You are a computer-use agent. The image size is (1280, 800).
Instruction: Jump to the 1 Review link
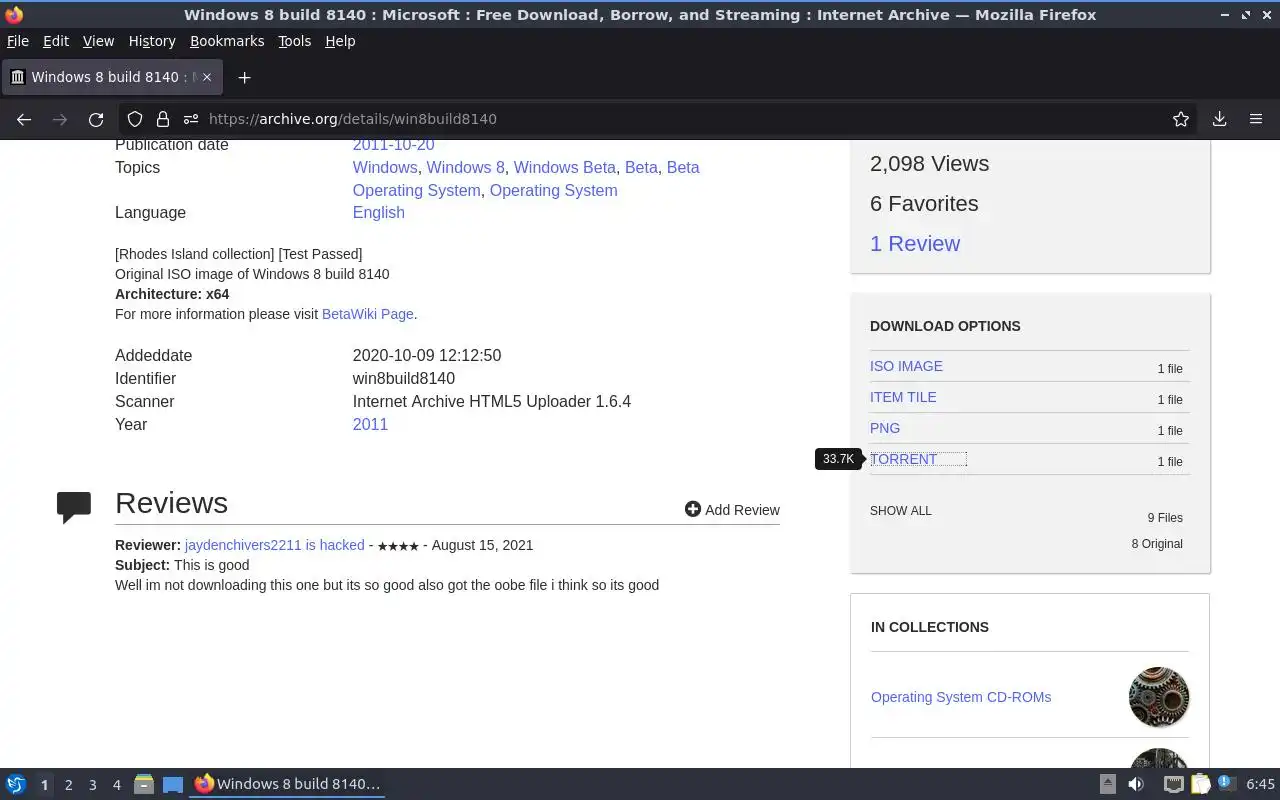915,243
